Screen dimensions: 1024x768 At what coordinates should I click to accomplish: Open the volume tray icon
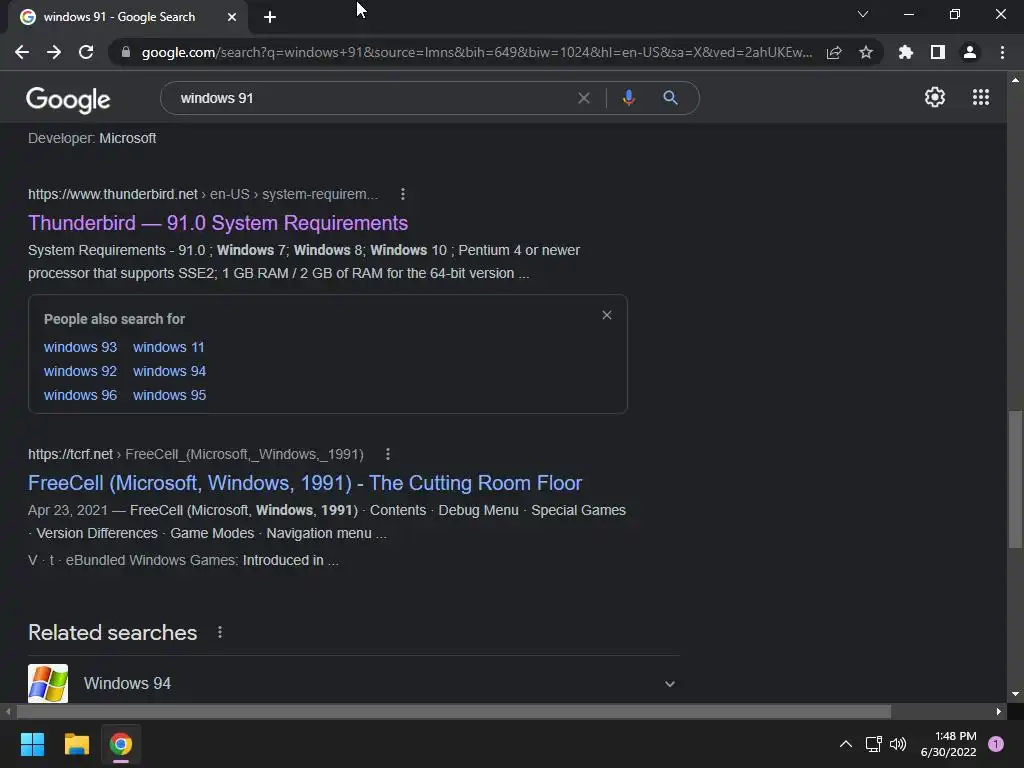[899, 744]
